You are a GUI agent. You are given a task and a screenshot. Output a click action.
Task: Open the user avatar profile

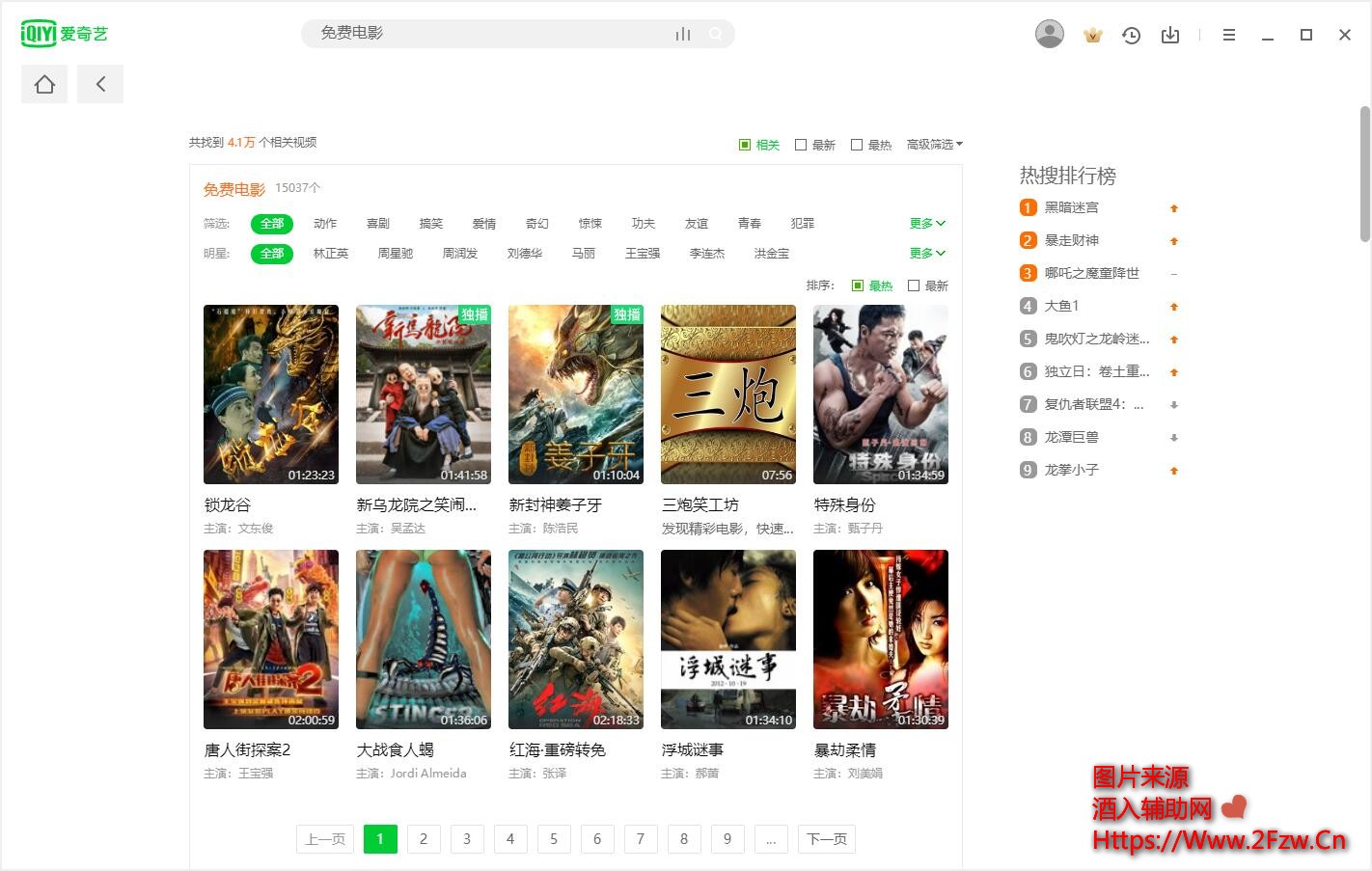pos(1050,34)
